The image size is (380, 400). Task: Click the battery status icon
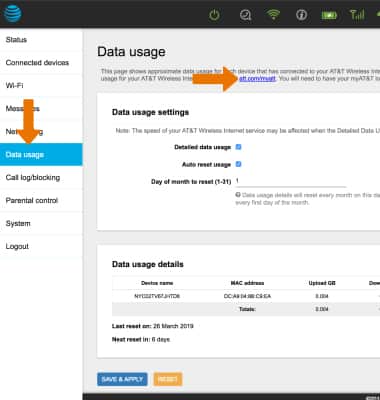click(x=329, y=15)
